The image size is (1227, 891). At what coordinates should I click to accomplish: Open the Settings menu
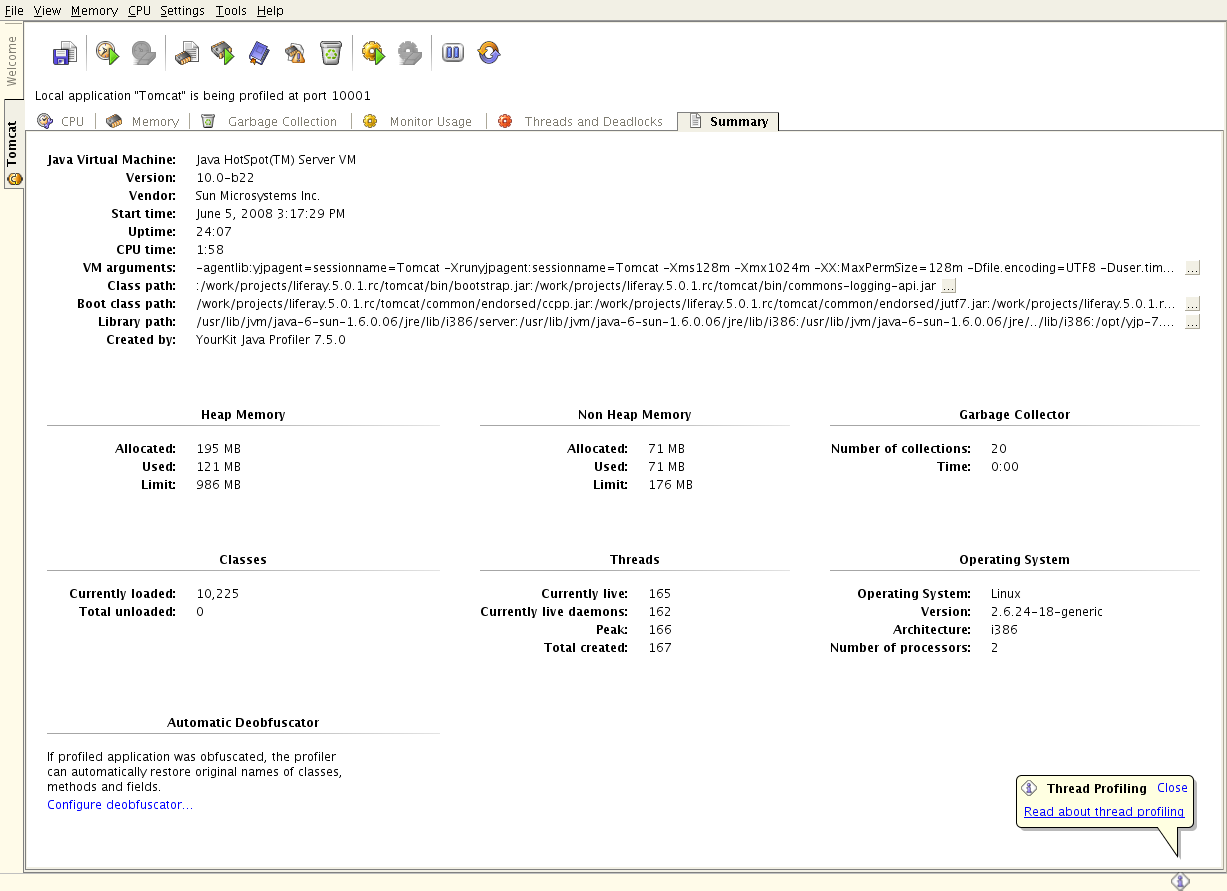pyautogui.click(x=182, y=10)
